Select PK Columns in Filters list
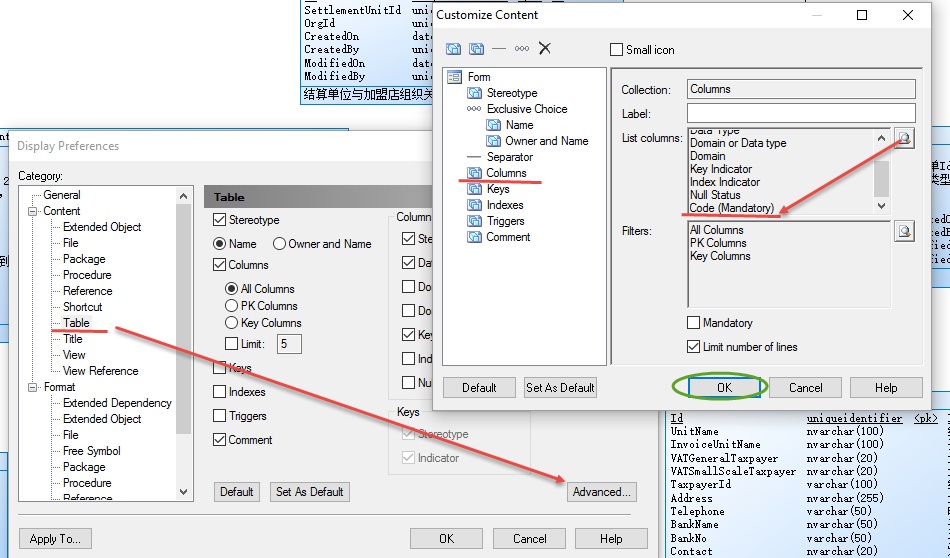 (718, 243)
